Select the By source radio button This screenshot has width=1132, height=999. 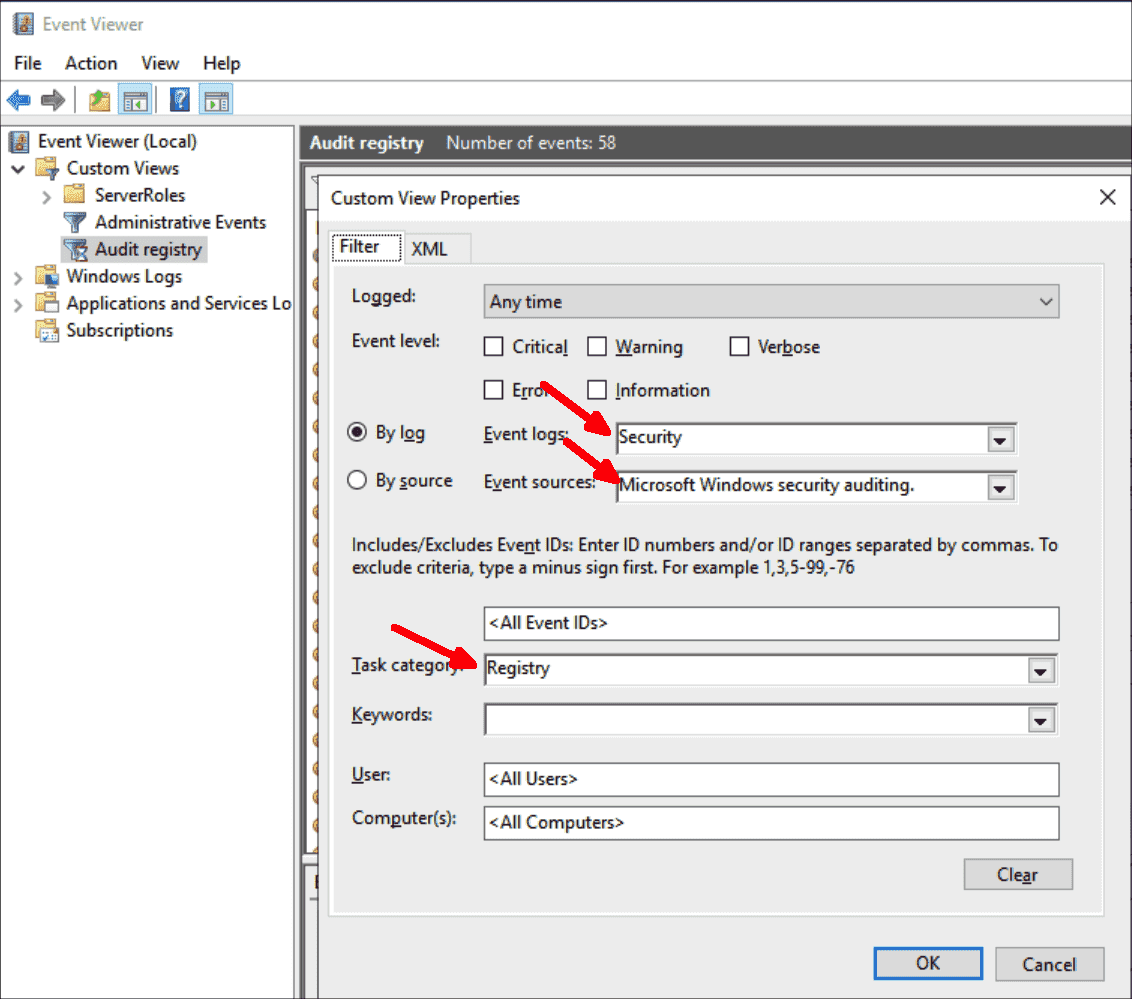(x=358, y=480)
